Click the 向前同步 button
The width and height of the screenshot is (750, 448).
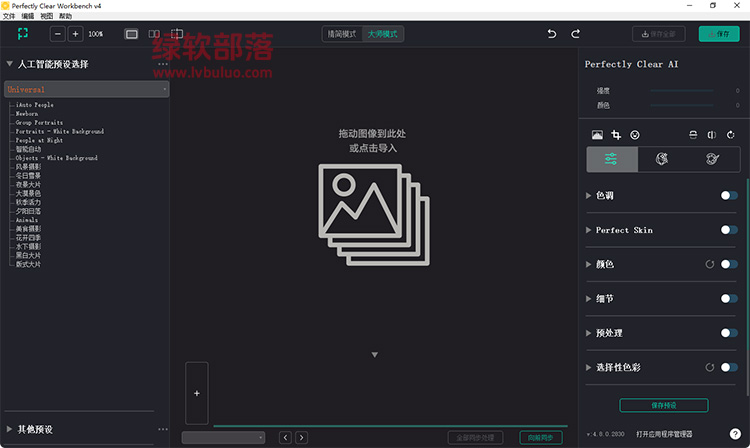(x=541, y=437)
